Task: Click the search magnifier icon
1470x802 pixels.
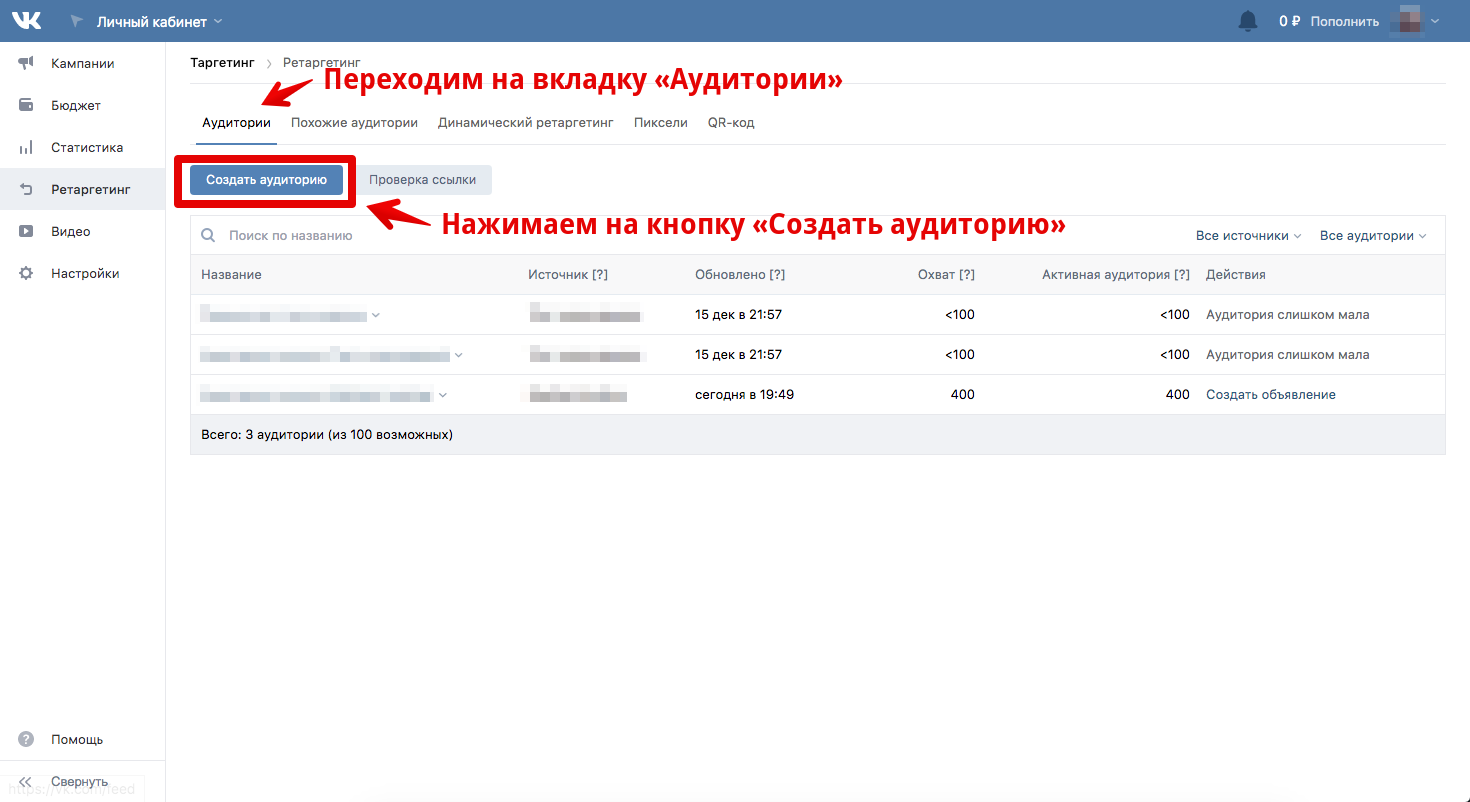Action: click(x=209, y=236)
